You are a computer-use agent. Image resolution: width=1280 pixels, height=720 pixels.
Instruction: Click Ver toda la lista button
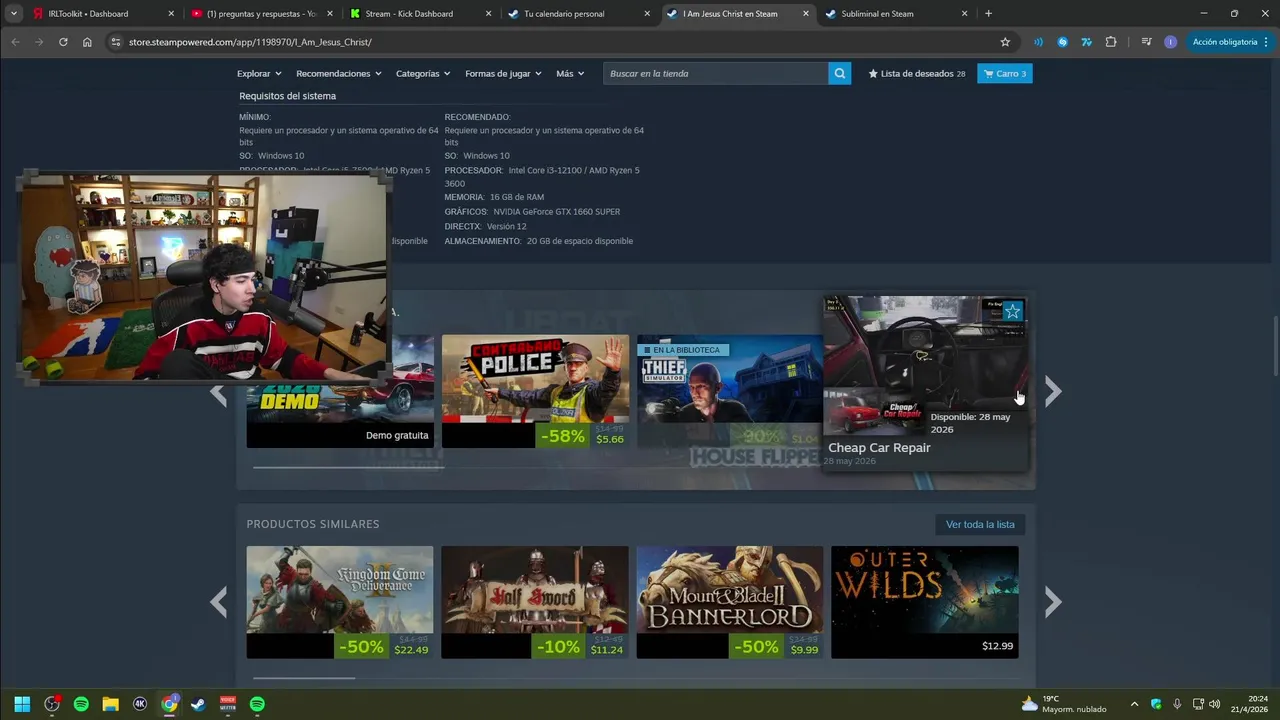click(980, 524)
